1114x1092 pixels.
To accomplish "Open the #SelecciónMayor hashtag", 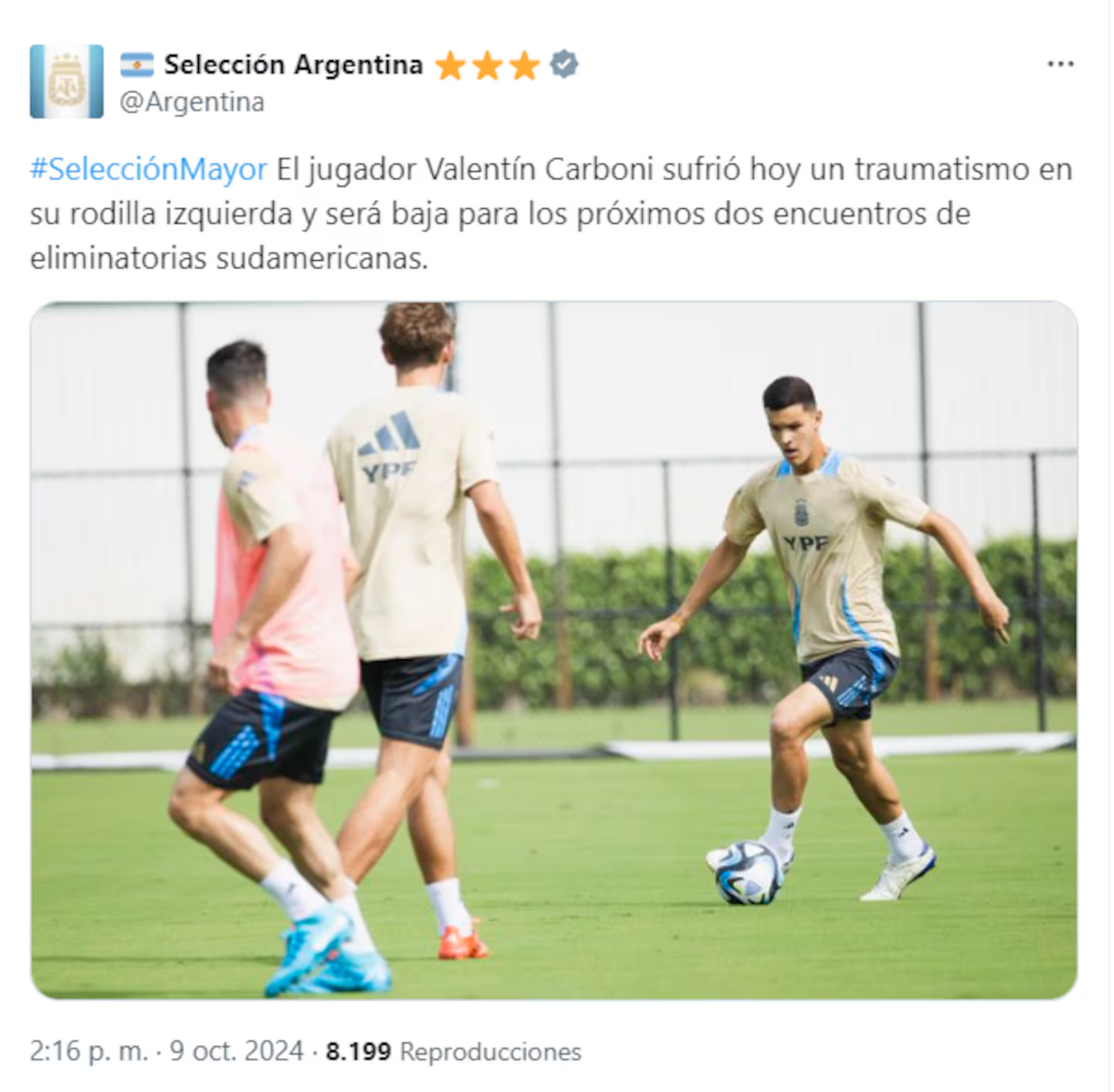I will click(x=149, y=169).
